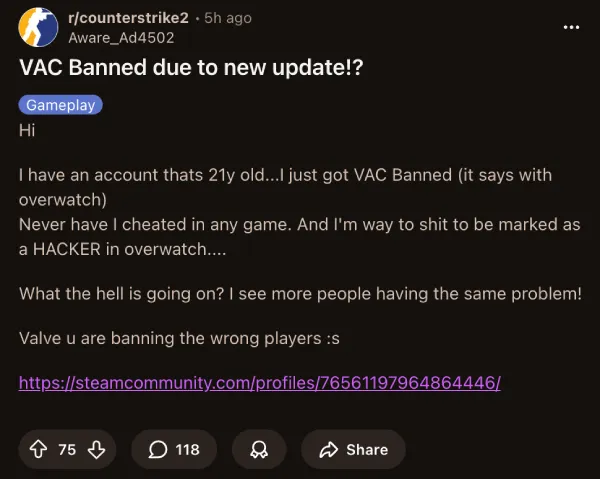Click paragraph about 21y old account
This screenshot has width=600, height=479.
click(285, 187)
